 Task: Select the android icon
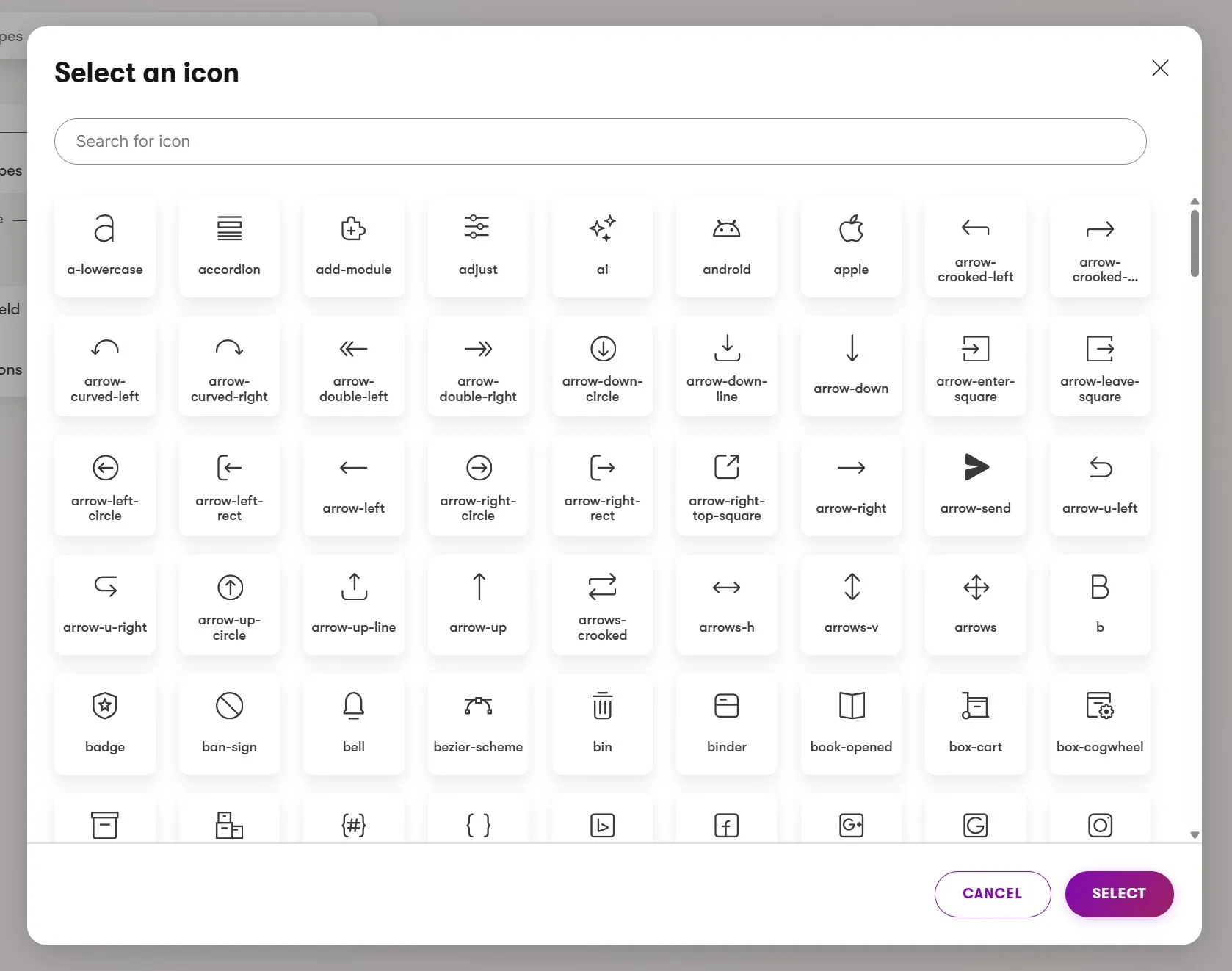coord(726,246)
